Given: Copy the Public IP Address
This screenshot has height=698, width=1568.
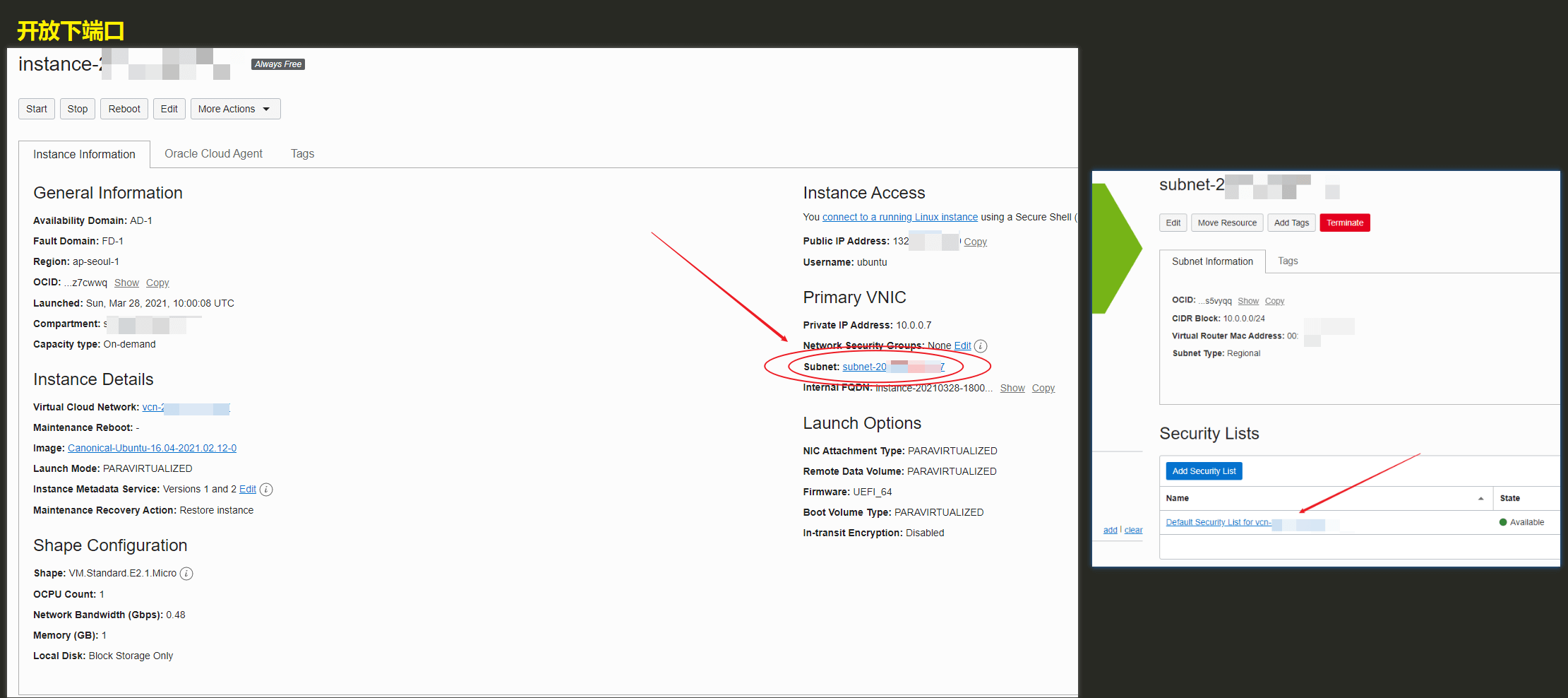Looking at the screenshot, I should coord(976,242).
